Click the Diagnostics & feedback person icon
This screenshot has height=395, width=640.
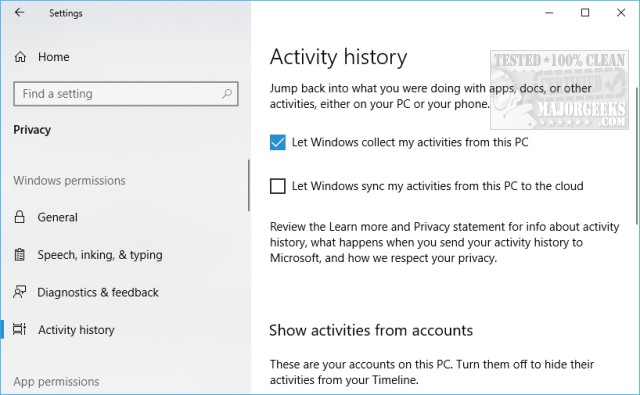point(20,292)
